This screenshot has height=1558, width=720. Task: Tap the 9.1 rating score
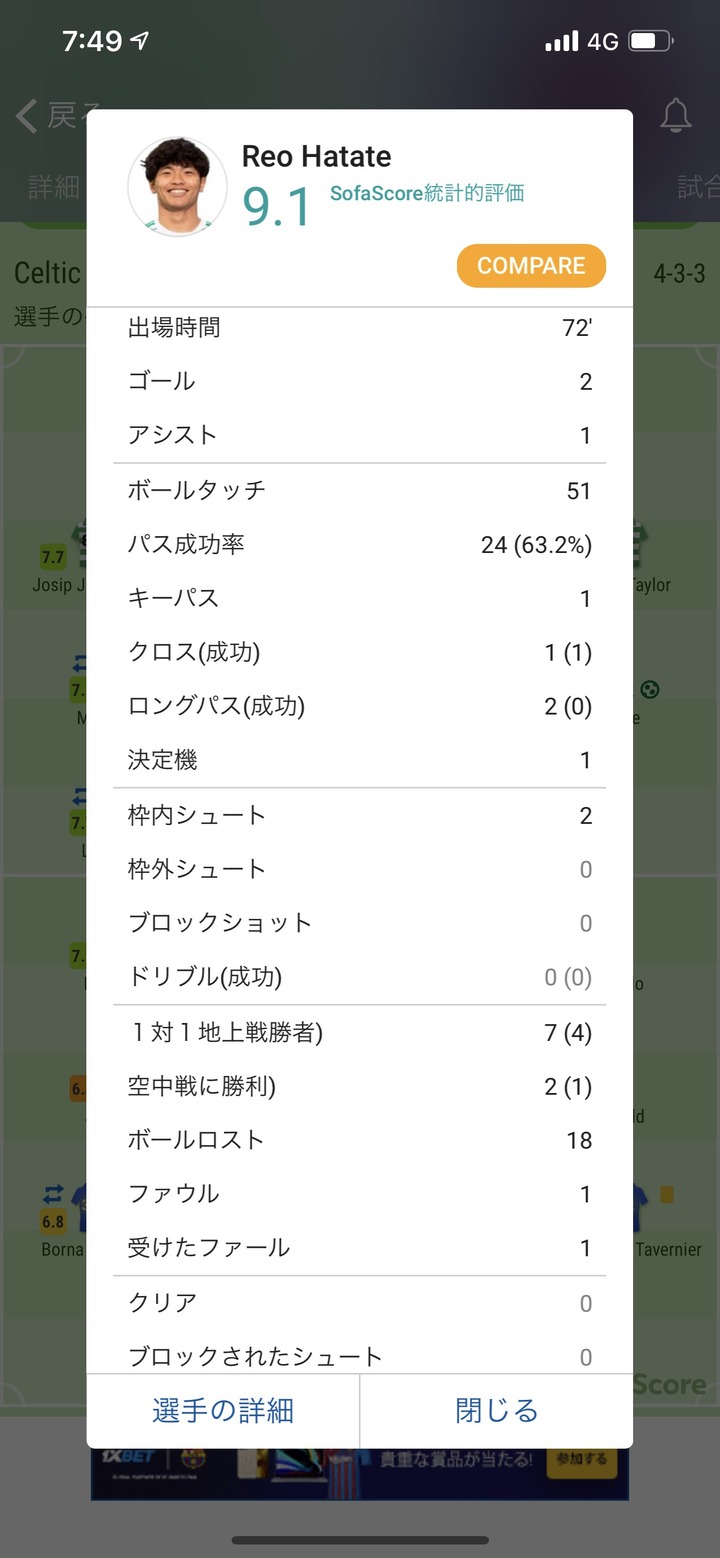coord(277,207)
